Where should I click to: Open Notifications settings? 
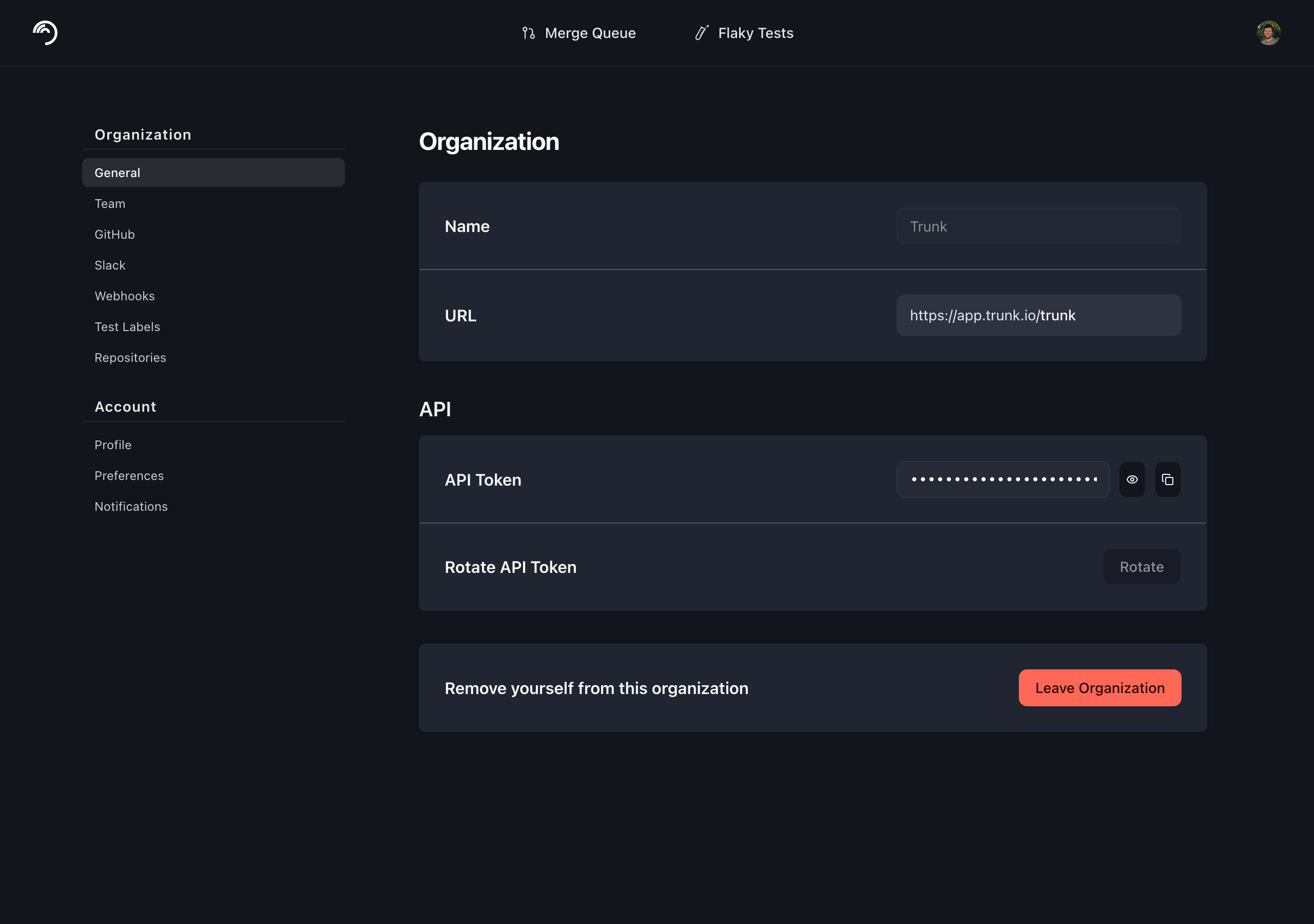214,507
